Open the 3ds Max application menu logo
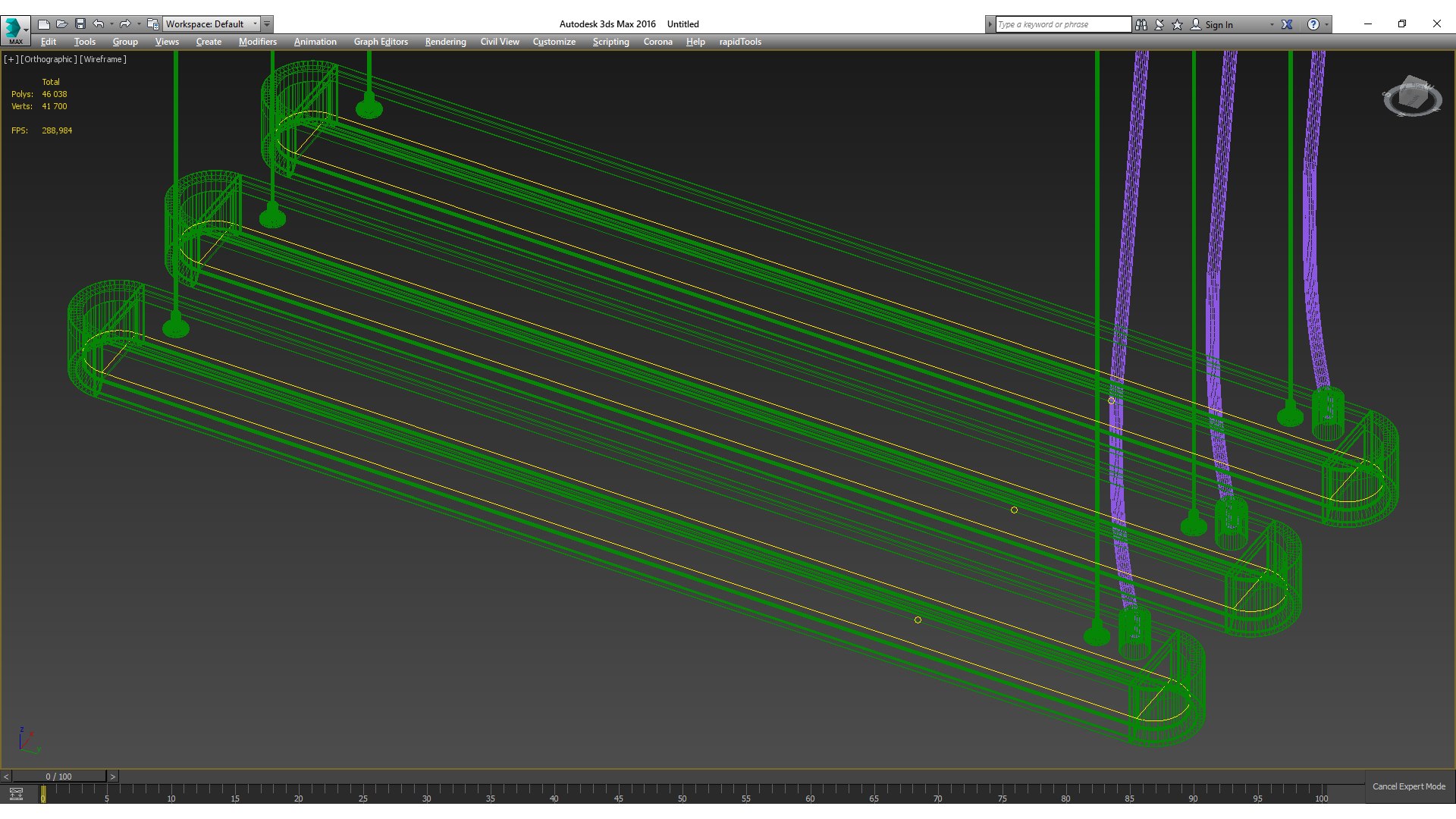1456x819 pixels. coord(13,28)
